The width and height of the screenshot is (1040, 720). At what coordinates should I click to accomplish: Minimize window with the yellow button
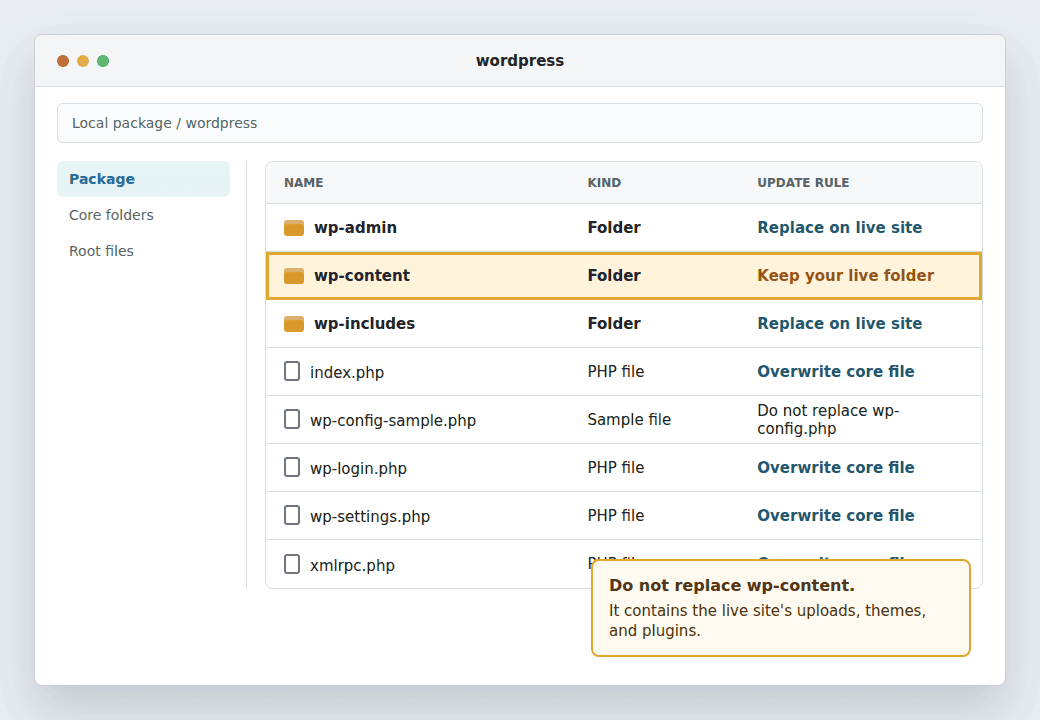[x=83, y=61]
